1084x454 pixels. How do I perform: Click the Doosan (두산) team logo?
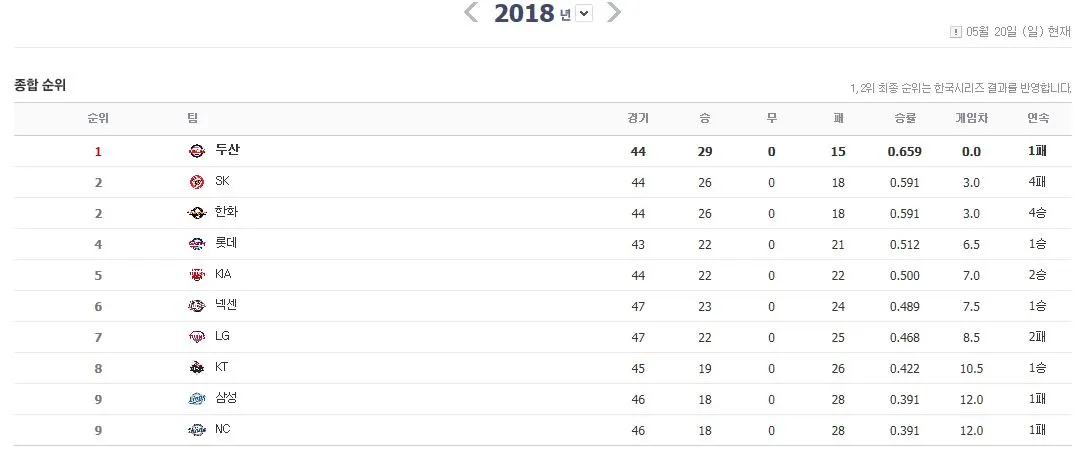click(x=197, y=151)
